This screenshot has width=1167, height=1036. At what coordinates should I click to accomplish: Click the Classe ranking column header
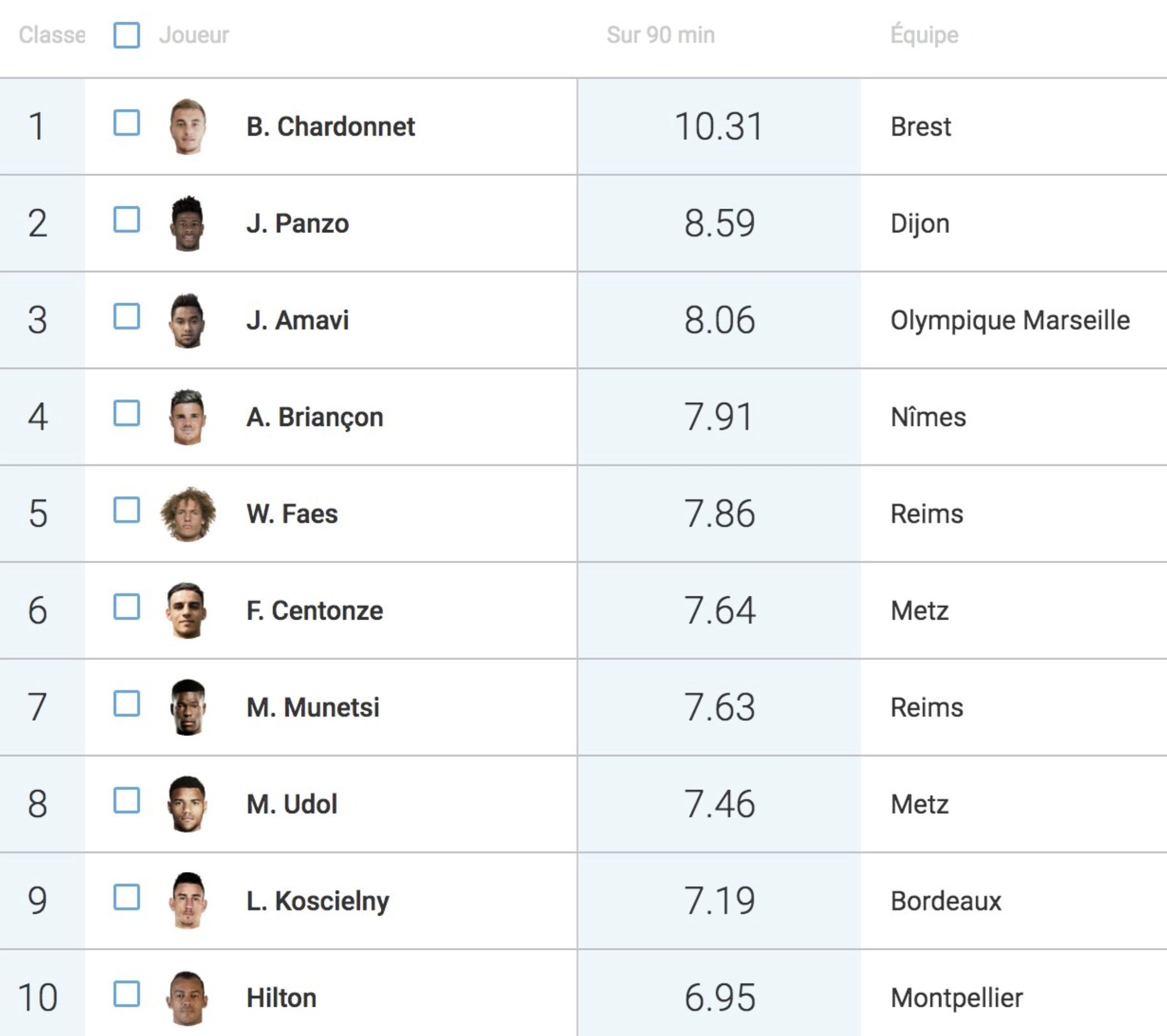(x=51, y=36)
